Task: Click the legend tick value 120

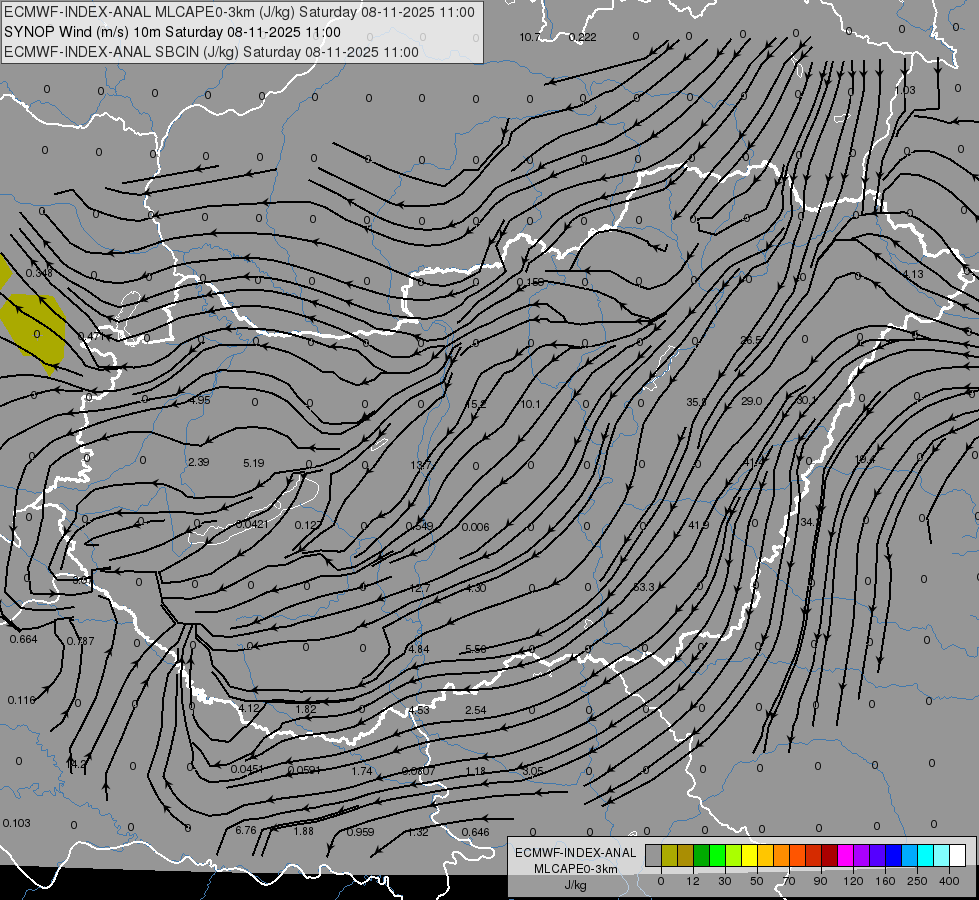Action: [x=854, y=881]
